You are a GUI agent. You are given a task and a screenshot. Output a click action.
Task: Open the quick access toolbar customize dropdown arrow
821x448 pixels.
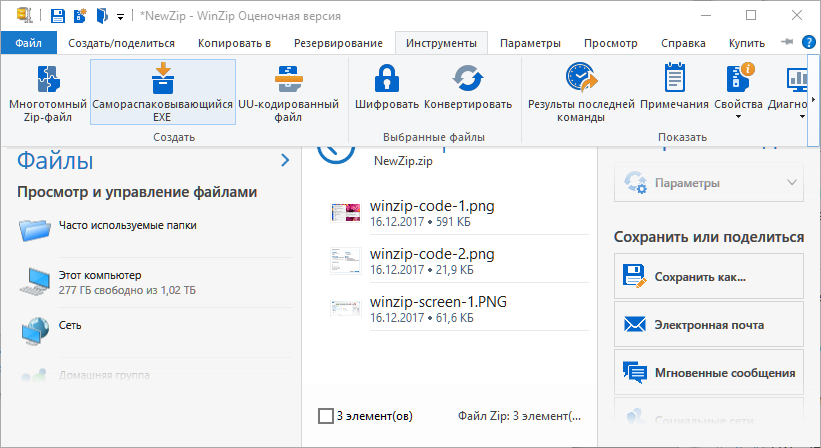120,17
